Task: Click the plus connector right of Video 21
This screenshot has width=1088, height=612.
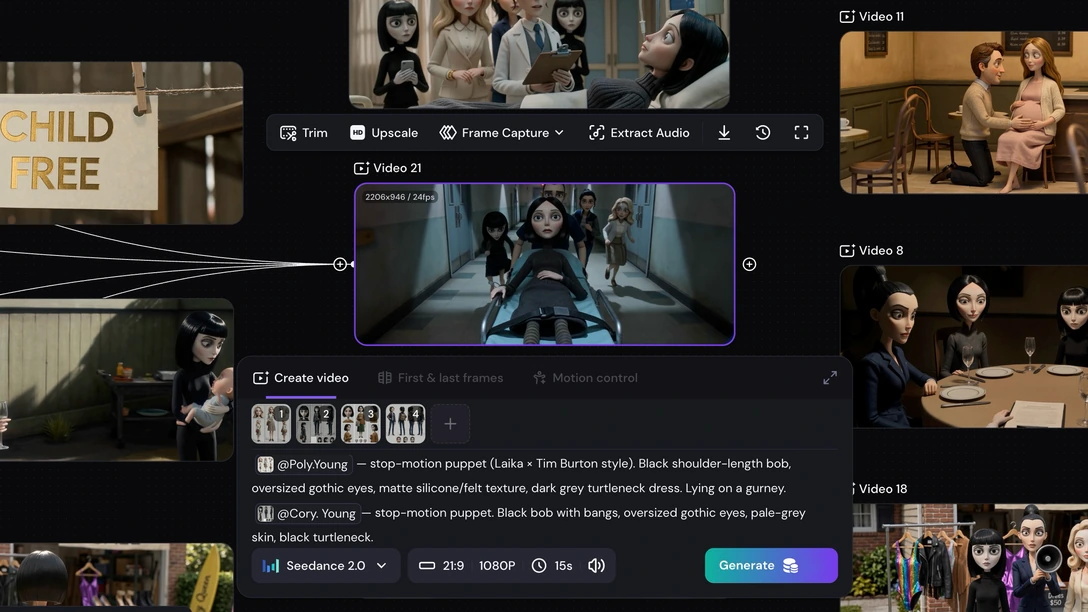Action: coord(749,264)
